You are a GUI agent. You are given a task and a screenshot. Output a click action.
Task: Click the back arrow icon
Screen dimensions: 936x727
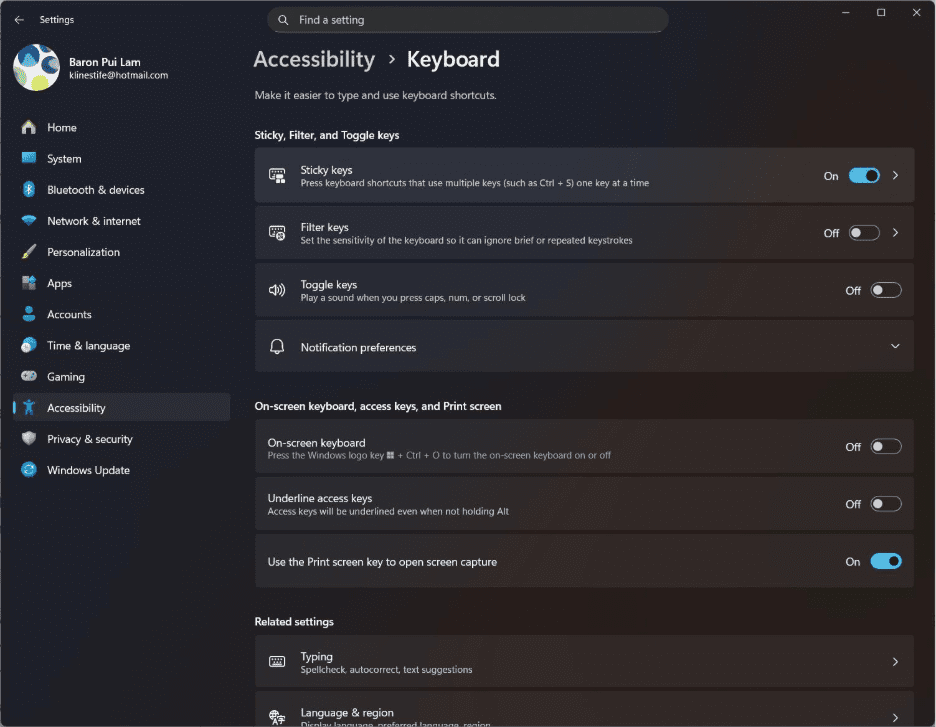19,20
